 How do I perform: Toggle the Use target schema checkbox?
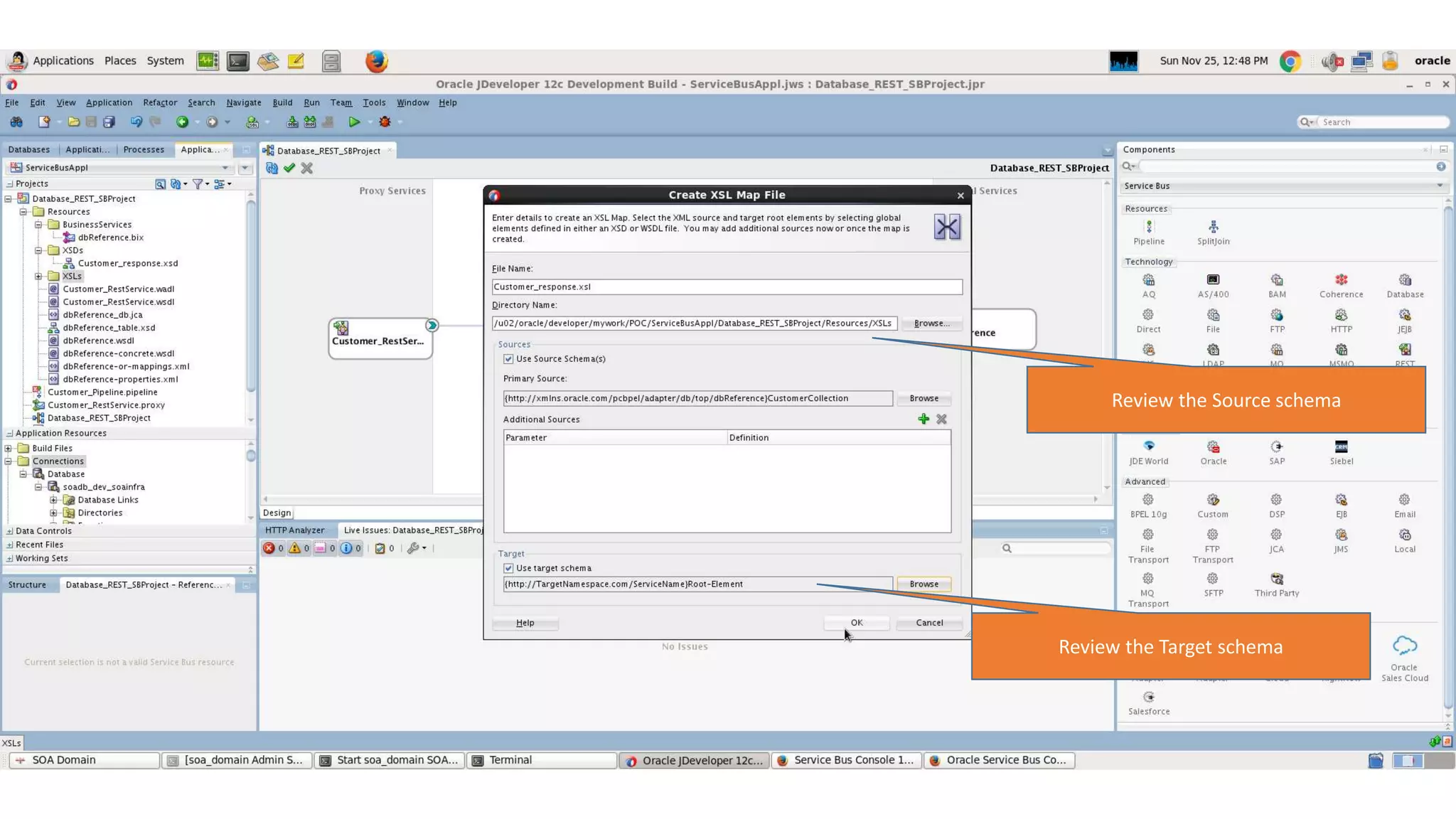[508, 568]
